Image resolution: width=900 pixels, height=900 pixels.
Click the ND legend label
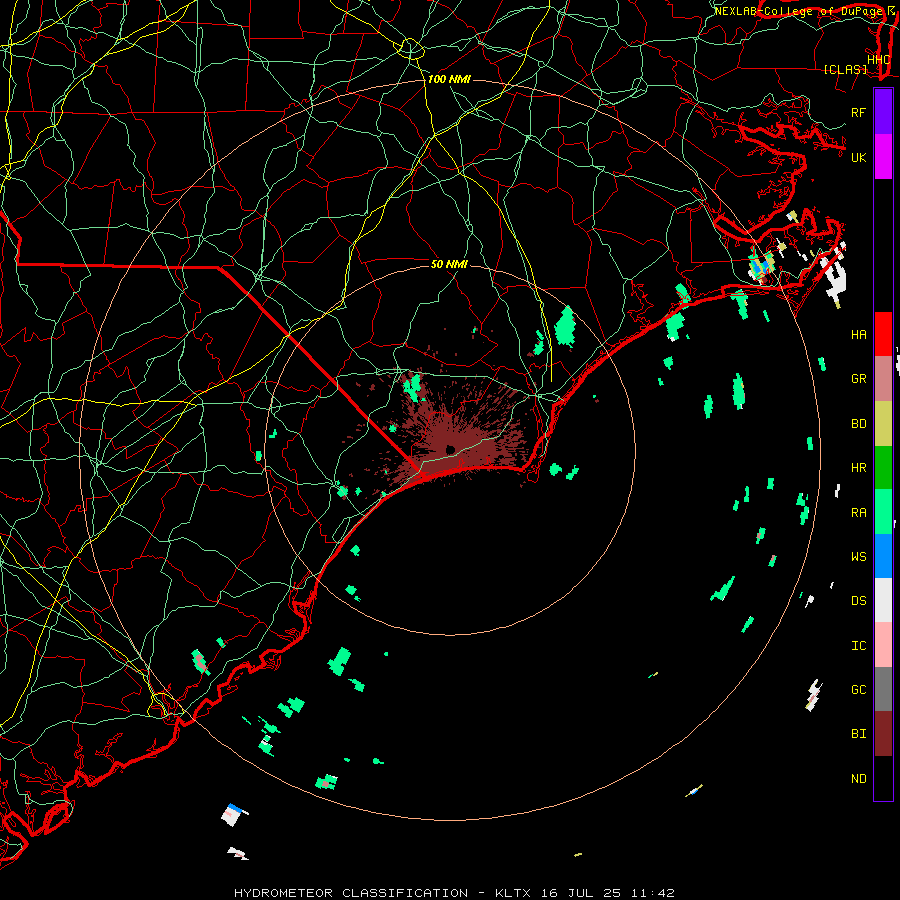point(858,778)
